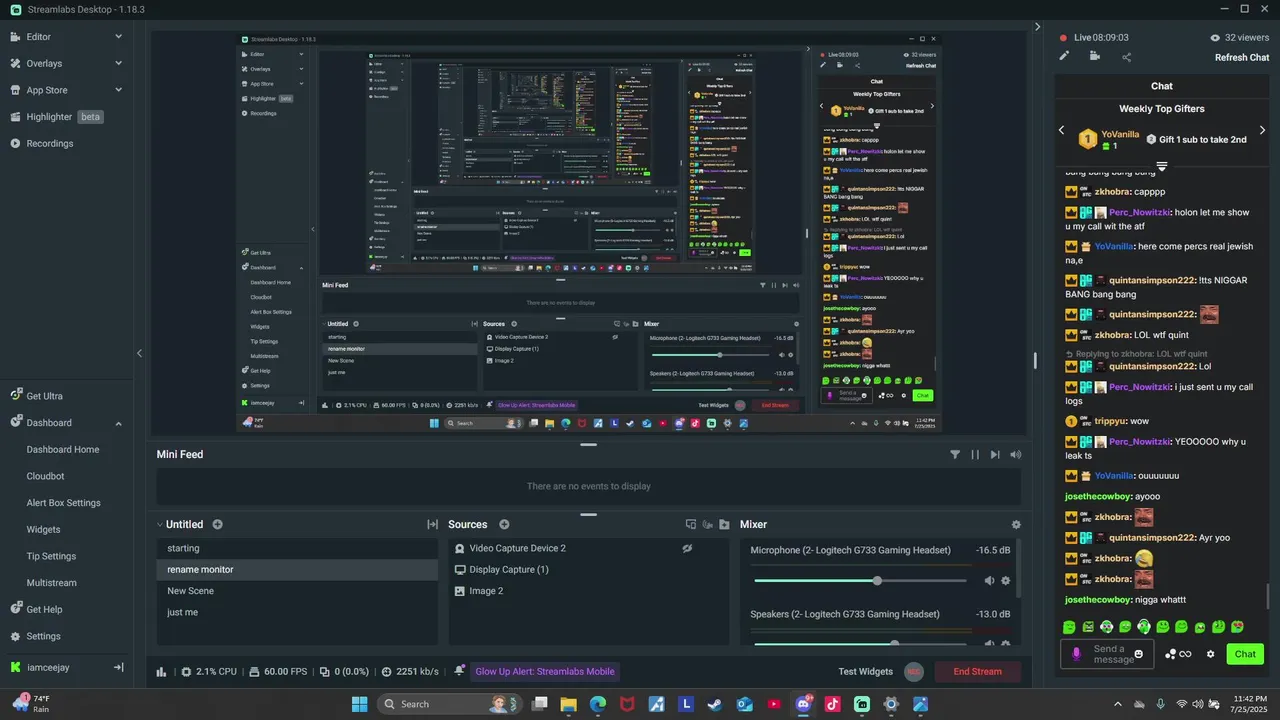The image size is (1280, 720).
Task: Adjust the Microphone volume slider
Action: tap(860, 581)
